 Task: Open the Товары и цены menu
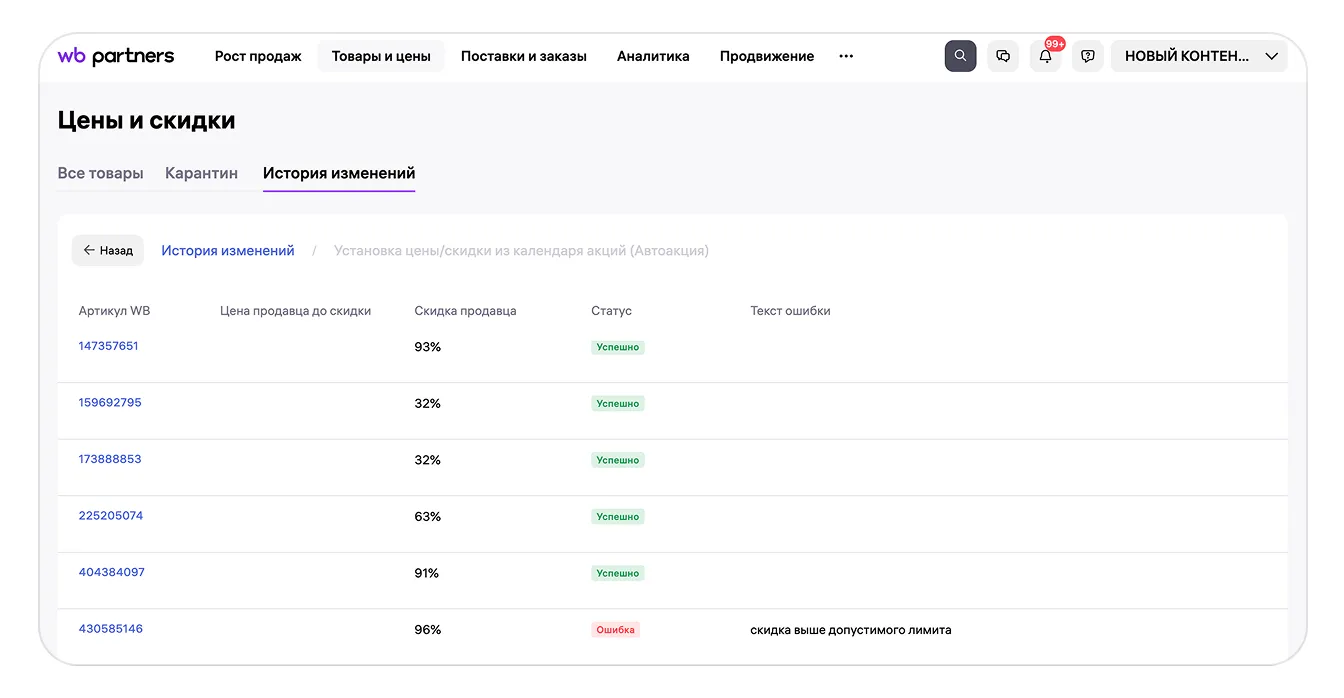[x=381, y=56]
